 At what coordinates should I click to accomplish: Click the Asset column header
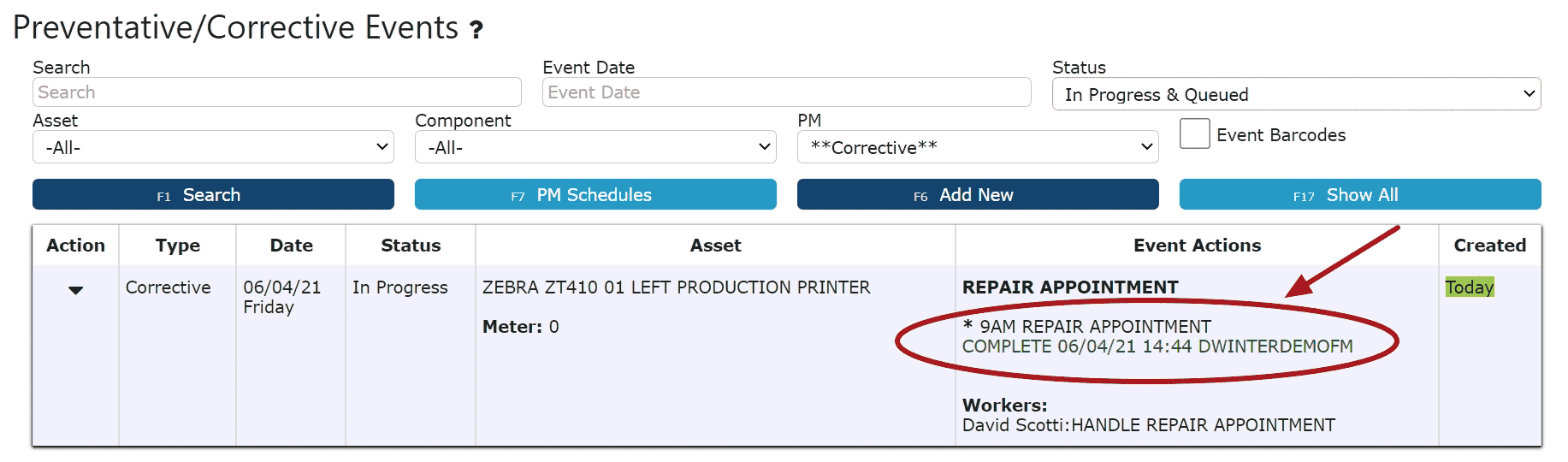[x=715, y=246]
